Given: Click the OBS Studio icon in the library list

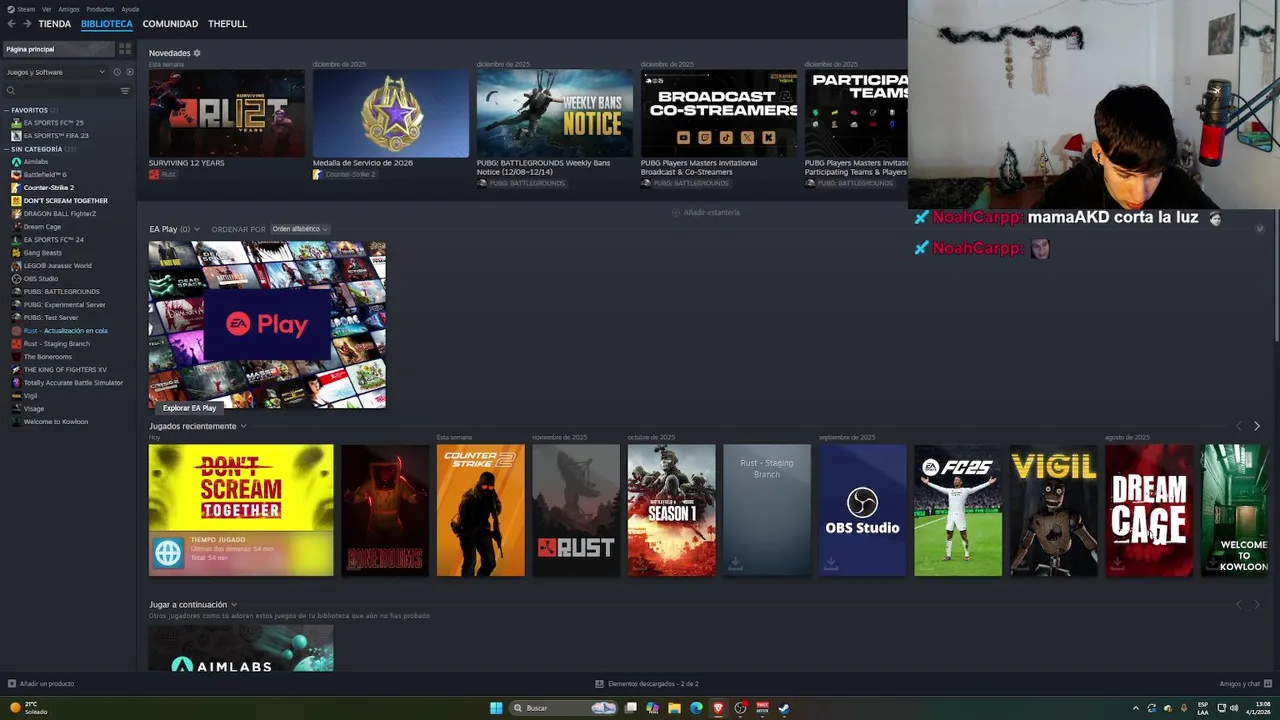Looking at the screenshot, I should (16, 279).
